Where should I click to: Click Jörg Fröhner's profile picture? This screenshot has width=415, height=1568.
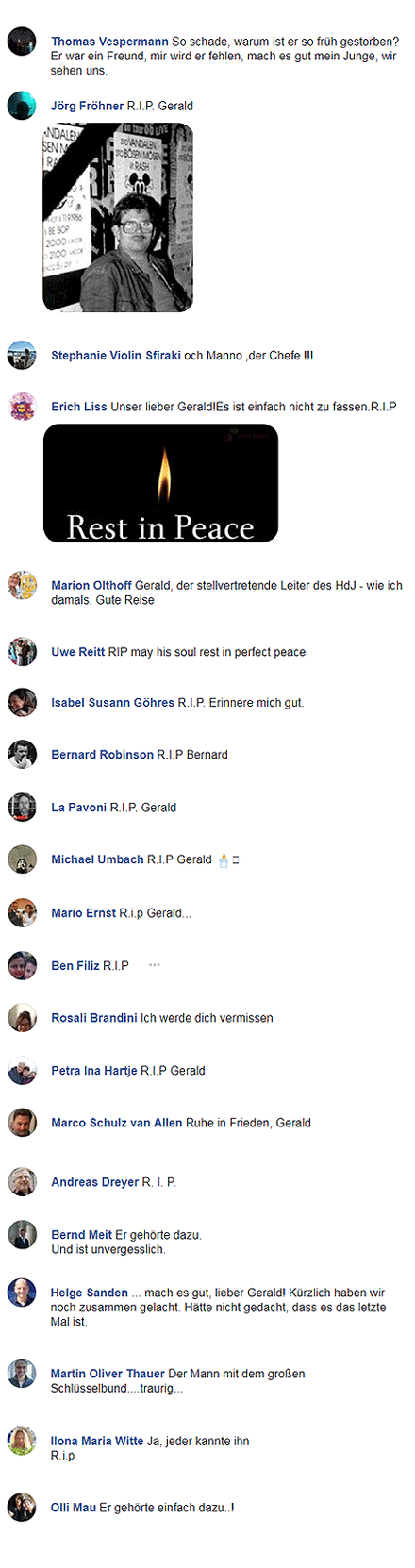[22, 106]
